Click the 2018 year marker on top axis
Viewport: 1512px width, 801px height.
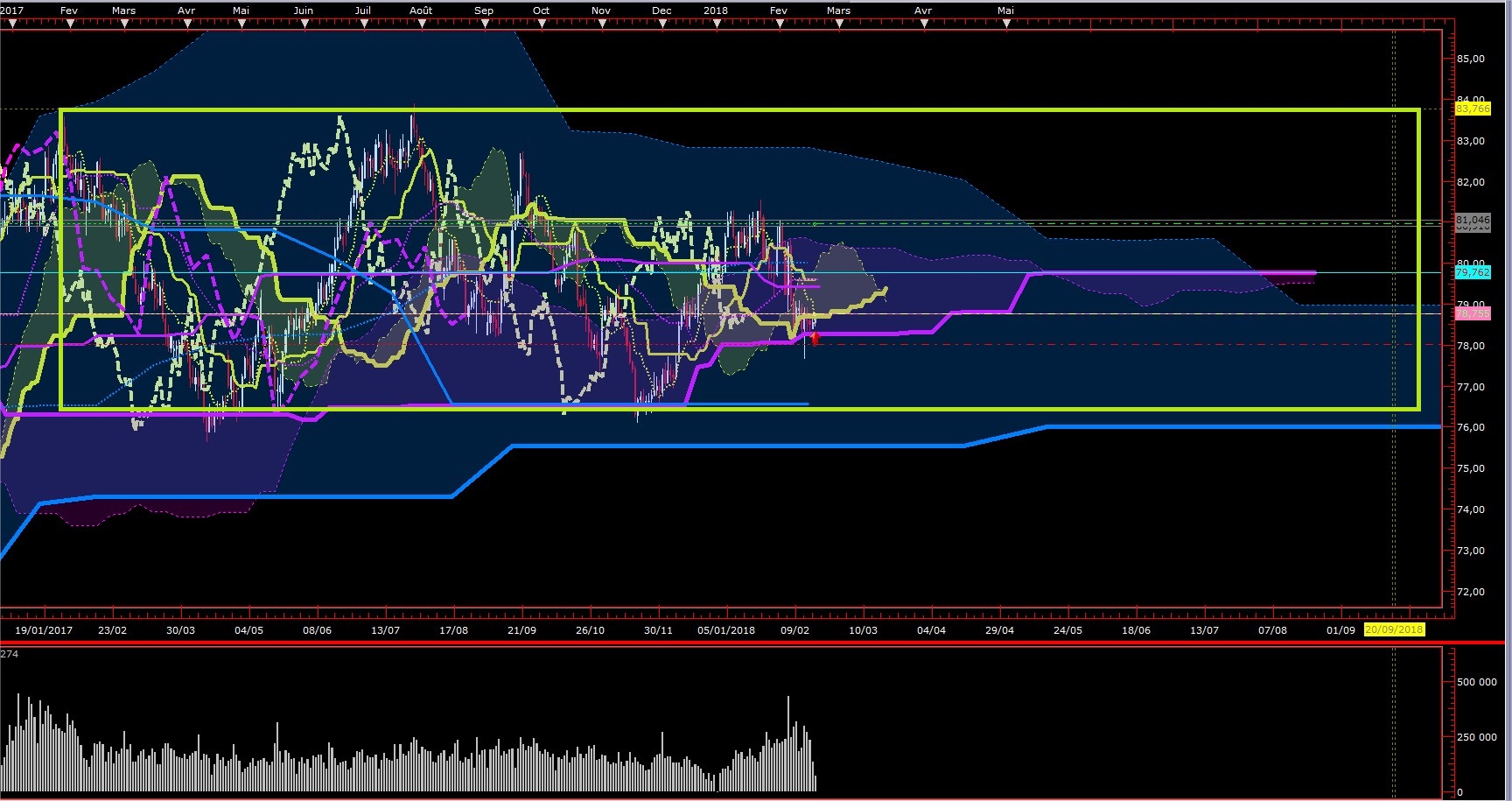pos(716,11)
